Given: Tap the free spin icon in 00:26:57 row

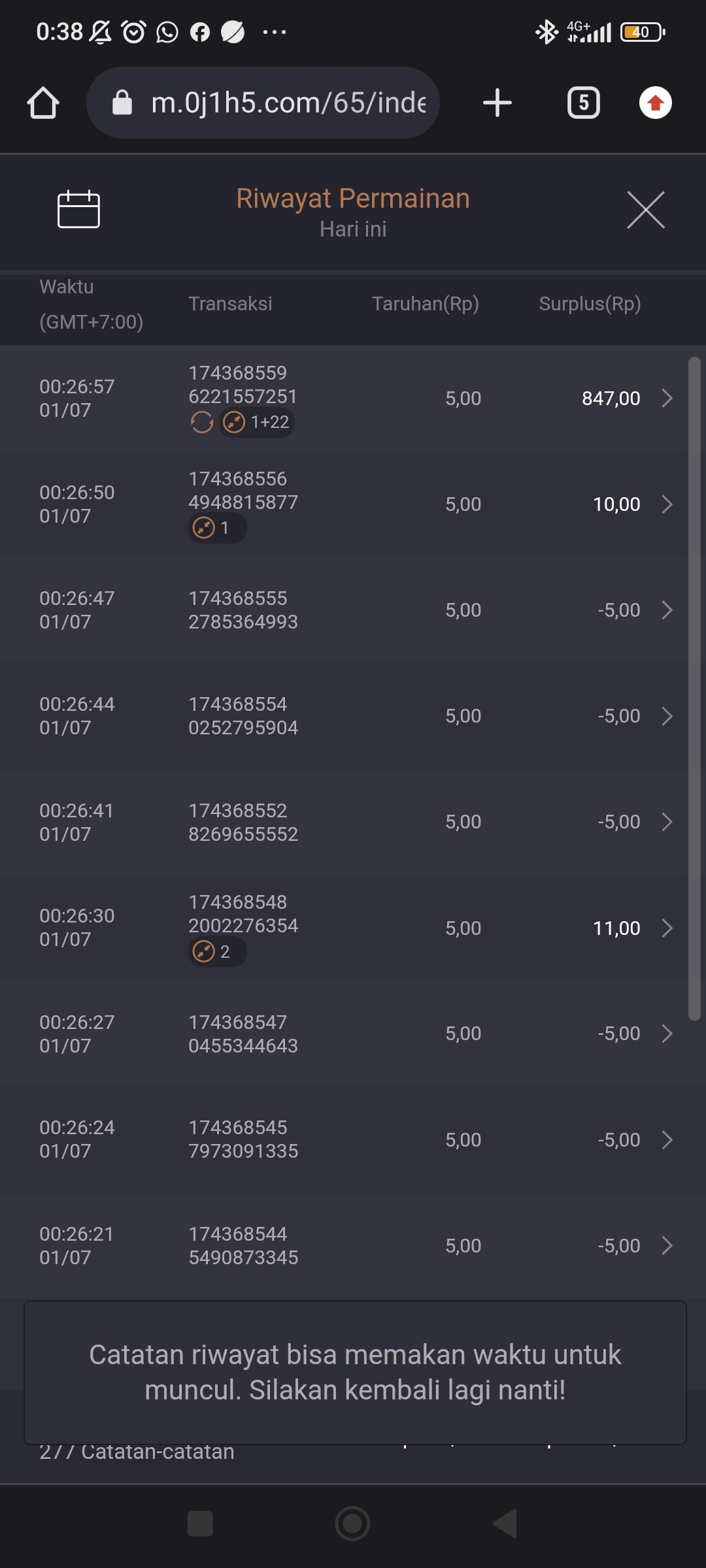Looking at the screenshot, I should (201, 423).
